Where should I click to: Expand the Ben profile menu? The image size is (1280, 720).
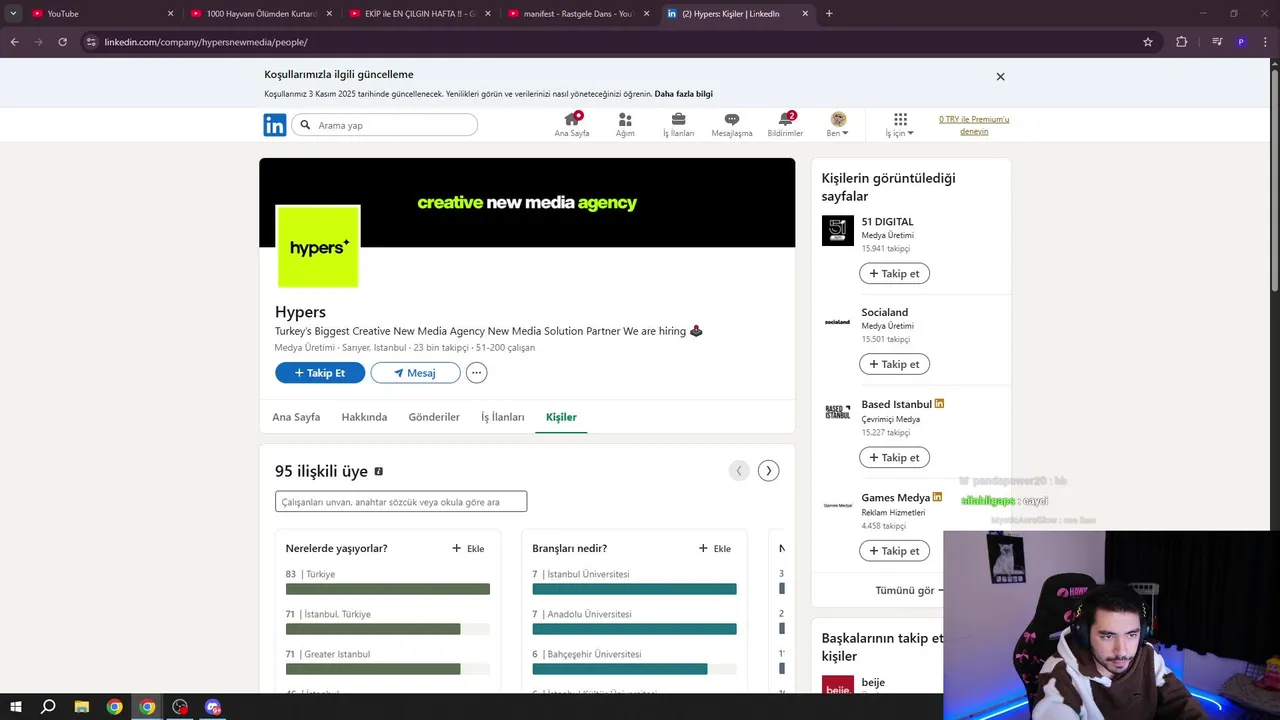pyautogui.click(x=838, y=125)
